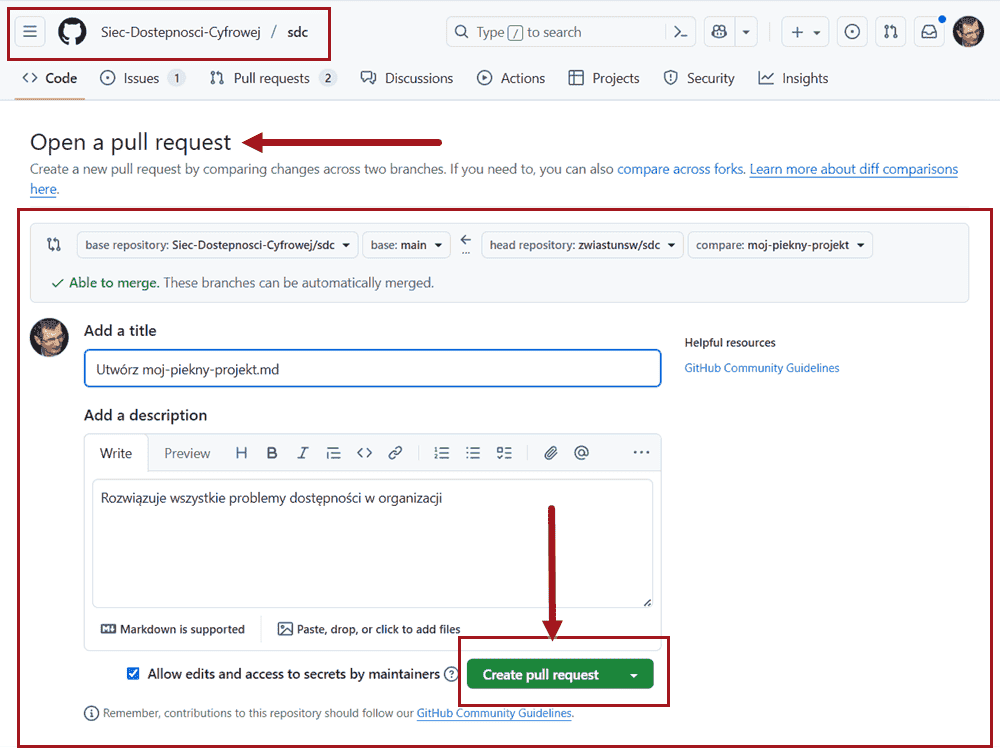
Task: Open the hamburger navigation menu
Action: (x=30, y=32)
